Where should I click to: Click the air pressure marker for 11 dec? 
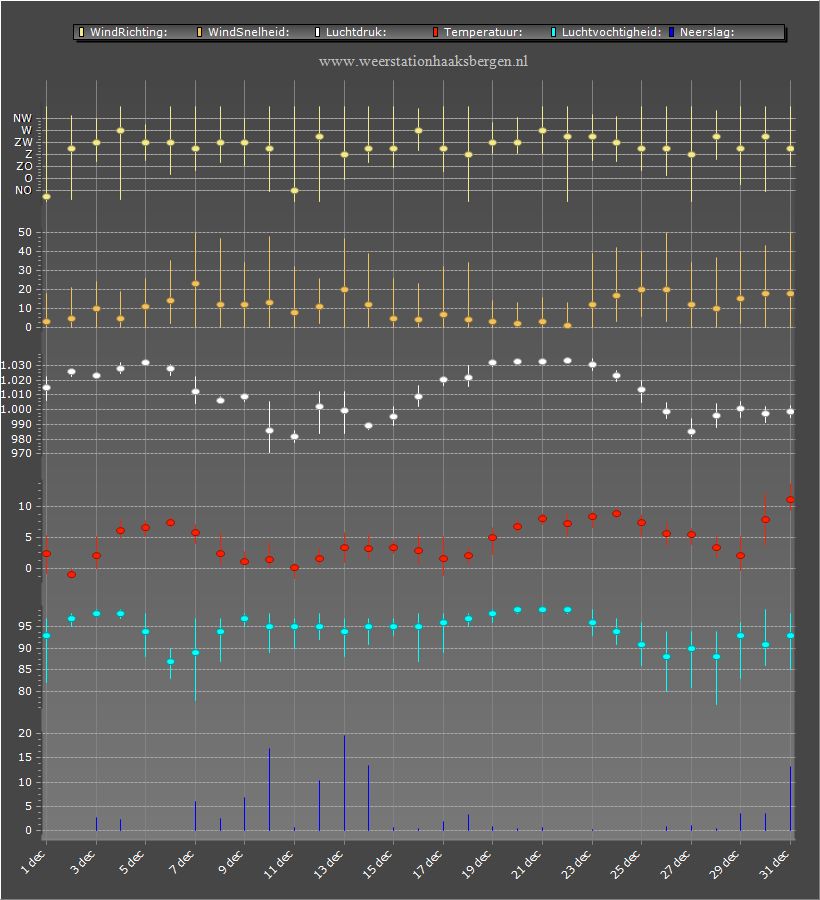[294, 437]
